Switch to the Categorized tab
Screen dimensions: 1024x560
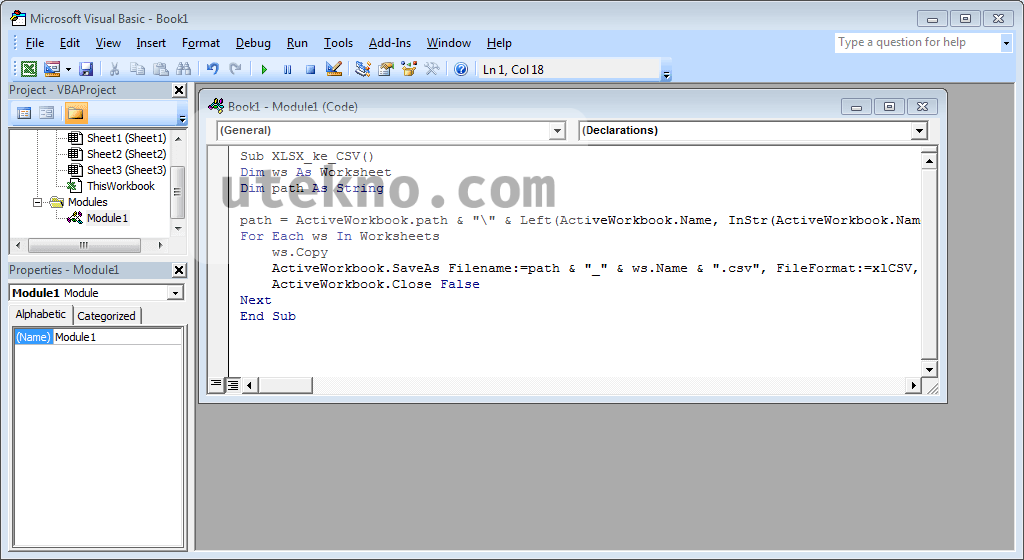[x=106, y=316]
